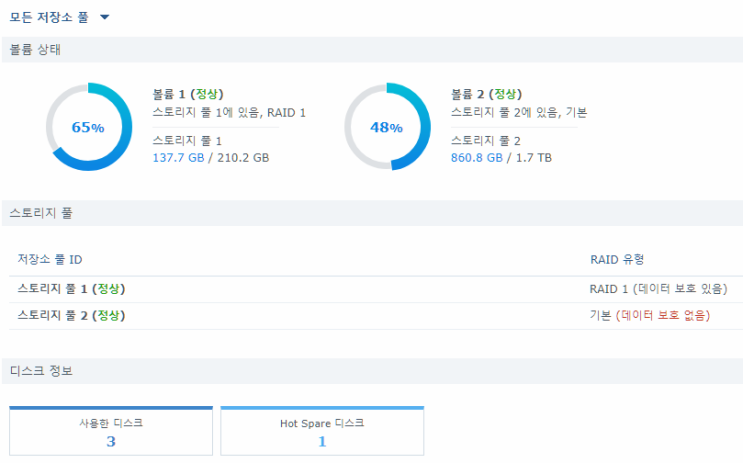This screenshot has width=743, height=463.
Task: Click the 65% usage donut chart
Action: coord(89,127)
